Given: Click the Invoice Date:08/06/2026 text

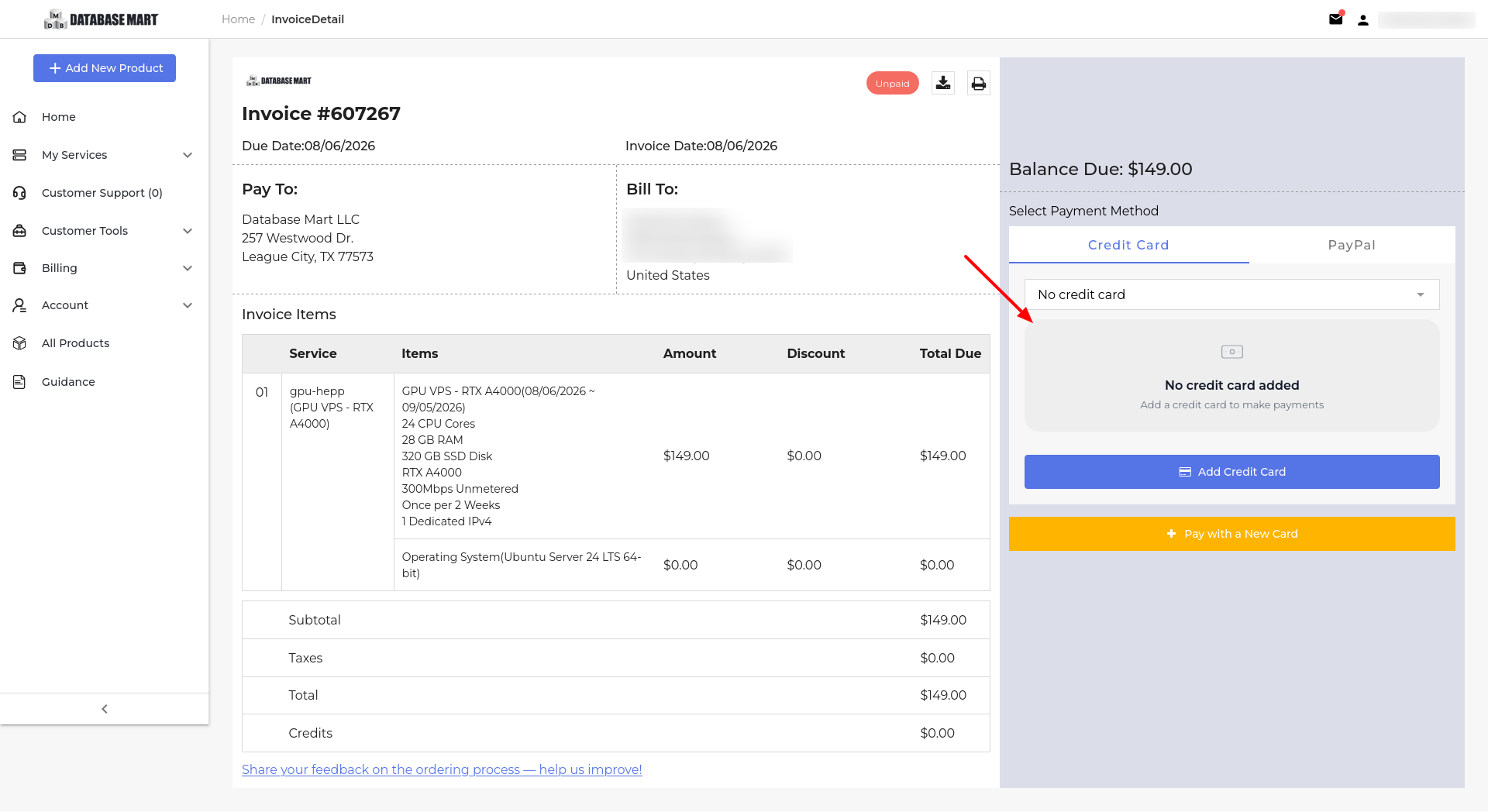Looking at the screenshot, I should (x=701, y=146).
